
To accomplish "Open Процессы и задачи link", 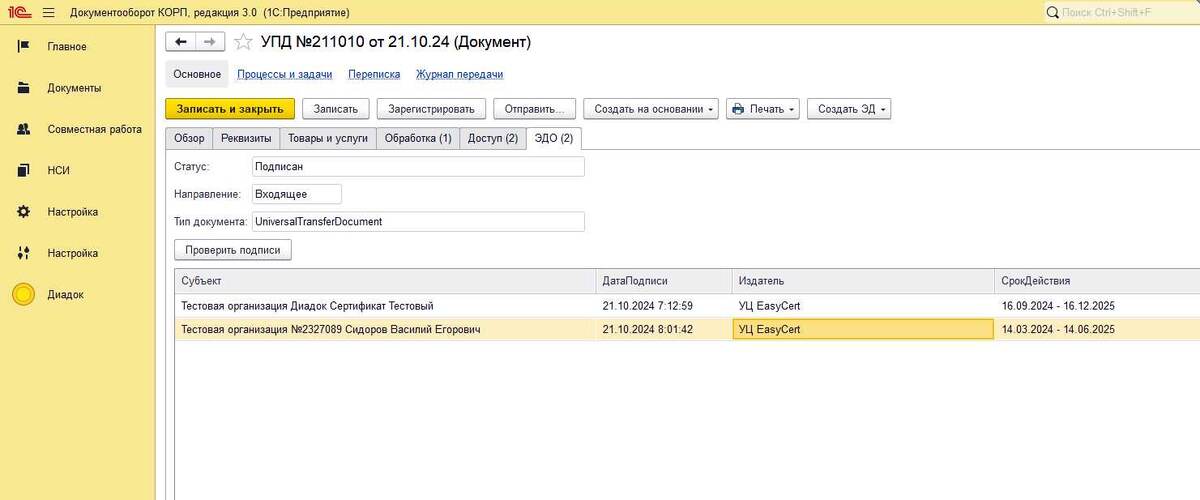I will point(284,74).
